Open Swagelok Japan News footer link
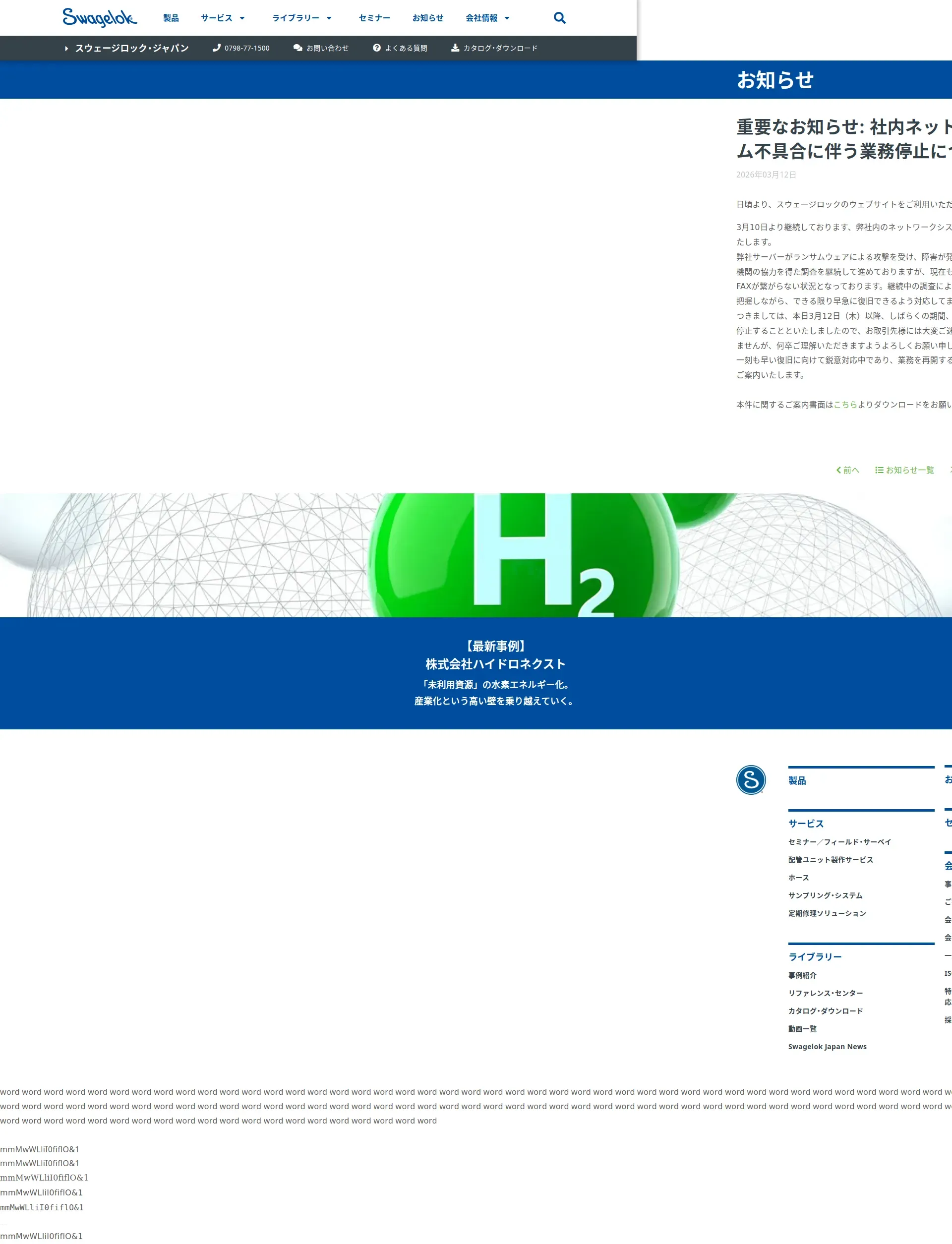 click(827, 1047)
